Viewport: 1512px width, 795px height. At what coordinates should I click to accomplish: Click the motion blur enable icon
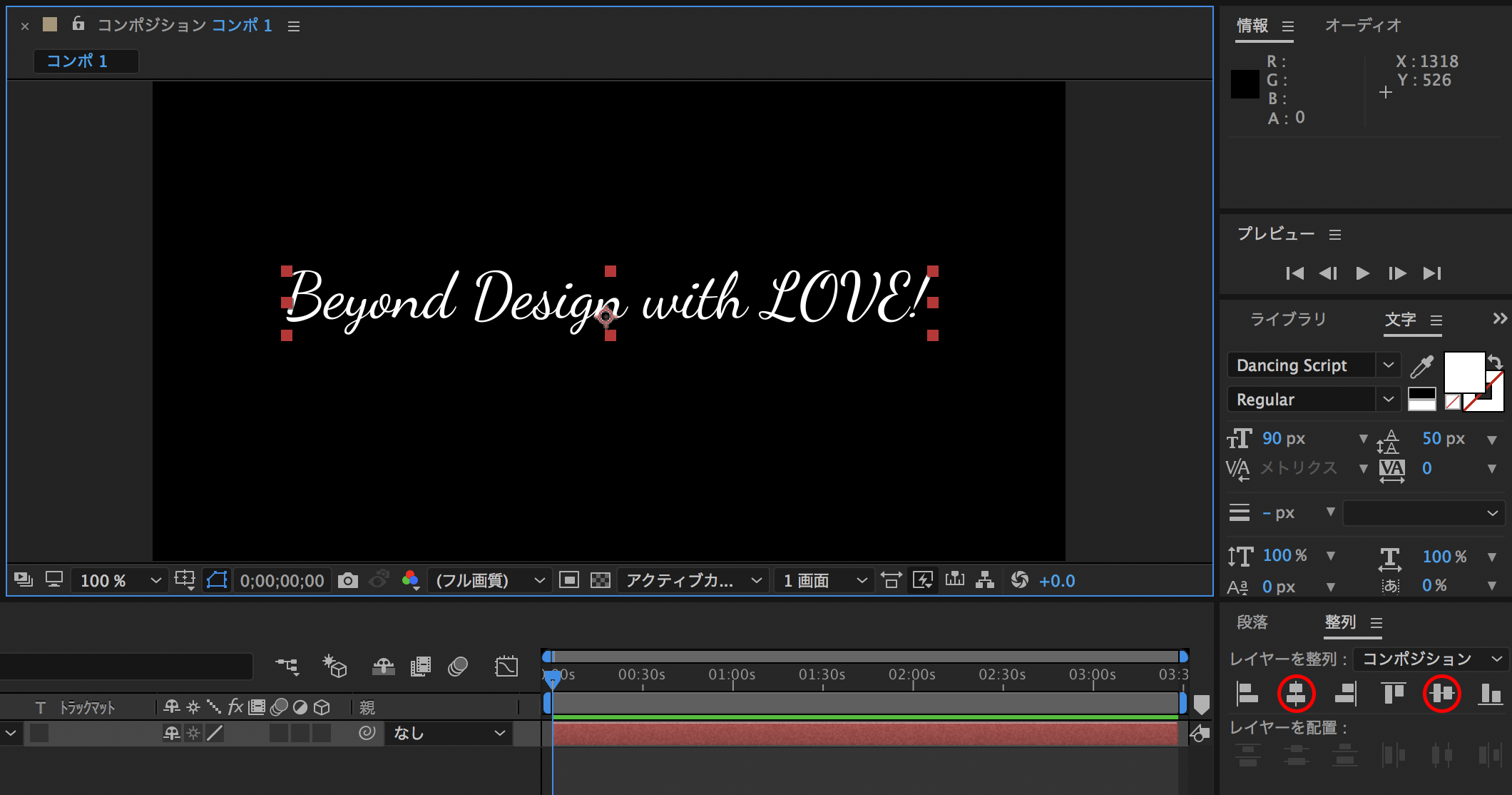[x=460, y=666]
